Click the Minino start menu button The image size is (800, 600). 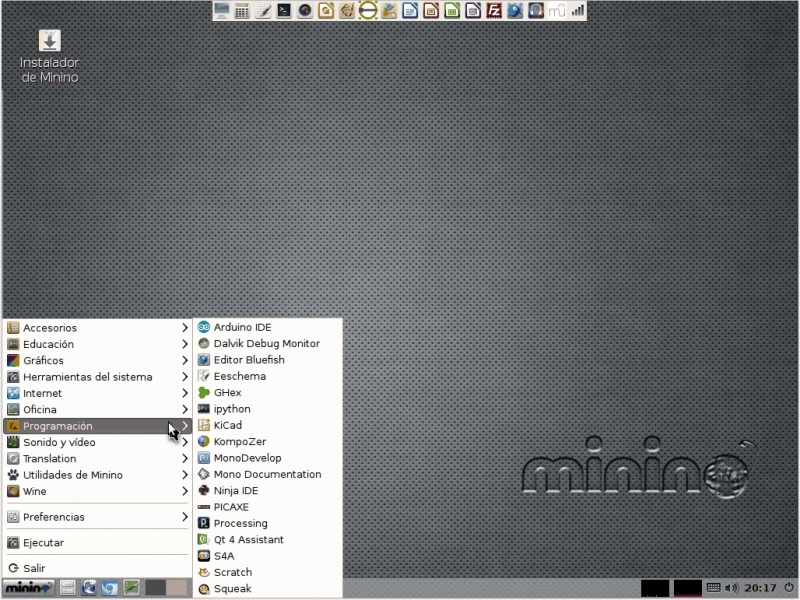[28, 588]
